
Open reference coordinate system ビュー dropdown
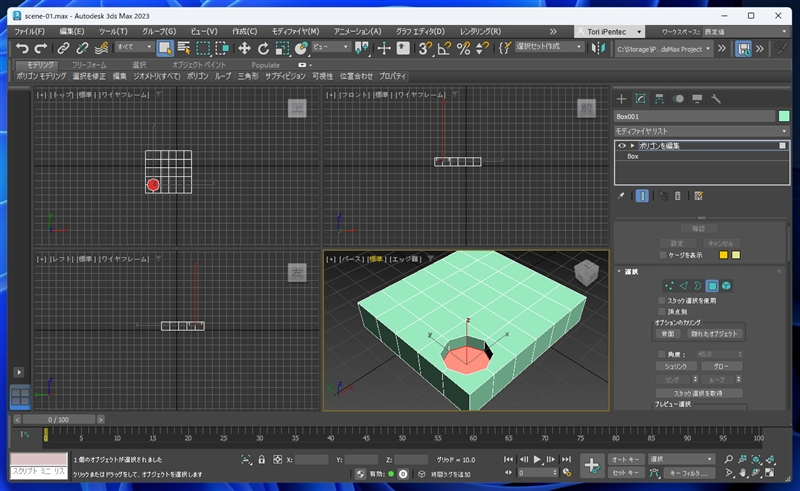coord(331,47)
